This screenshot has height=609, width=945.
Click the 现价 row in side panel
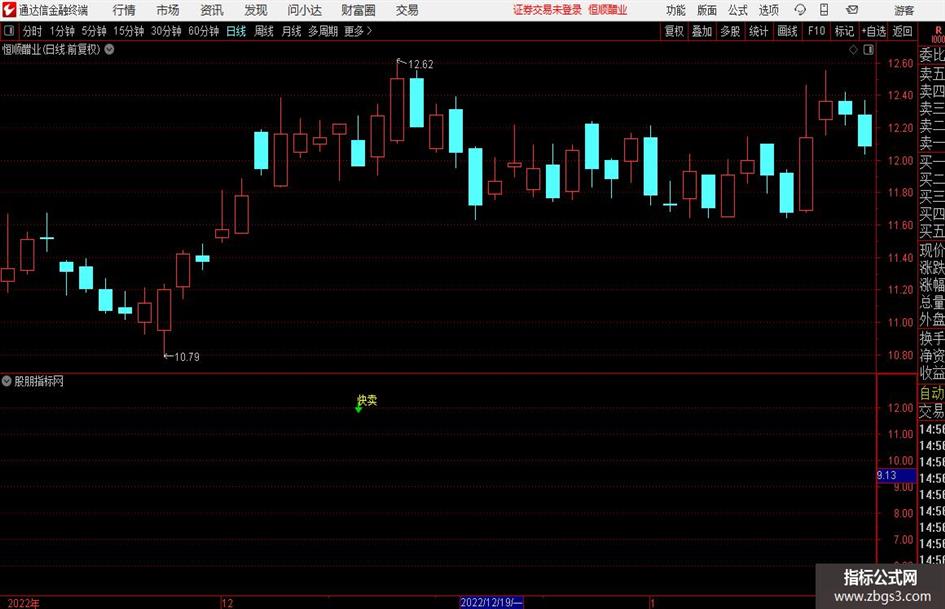point(932,250)
